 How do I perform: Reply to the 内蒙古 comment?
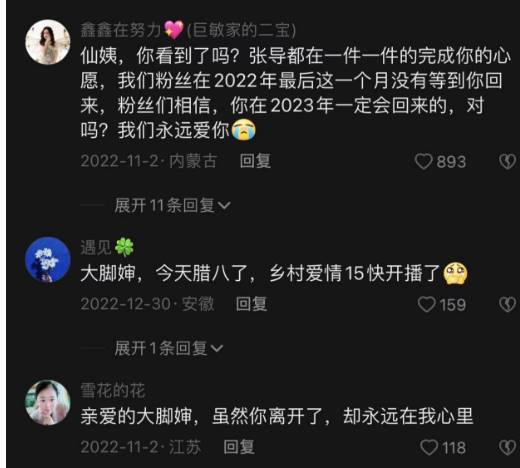point(255,161)
